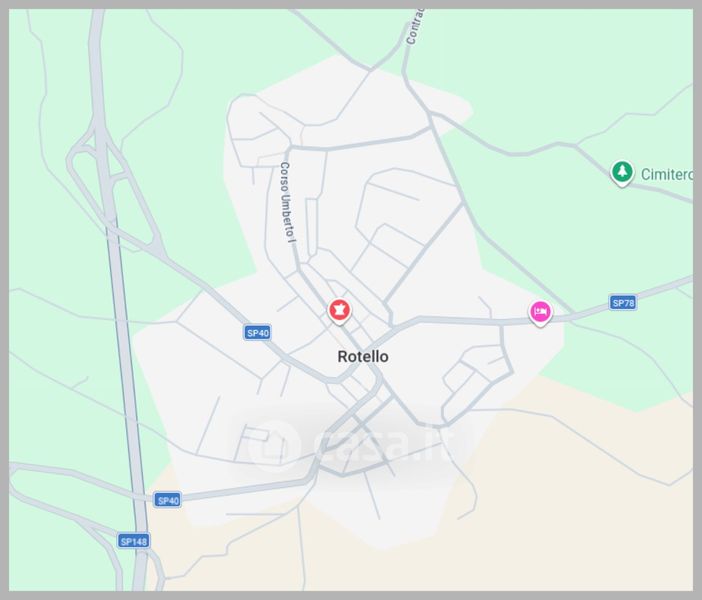Click the red pharmacy marker pin

(x=339, y=311)
